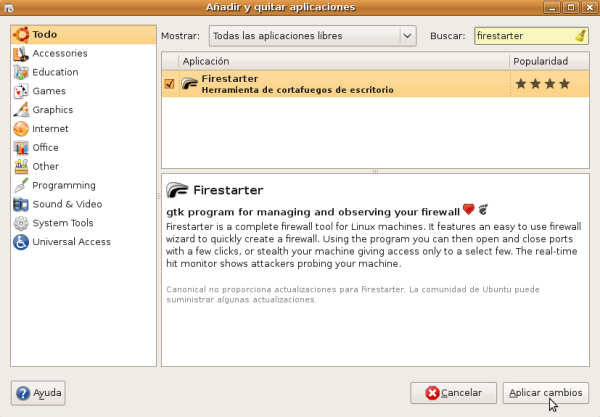Viewport: 600px width, 417px height.
Task: Uncheck the Firestarter install checkbox
Action: click(x=169, y=84)
